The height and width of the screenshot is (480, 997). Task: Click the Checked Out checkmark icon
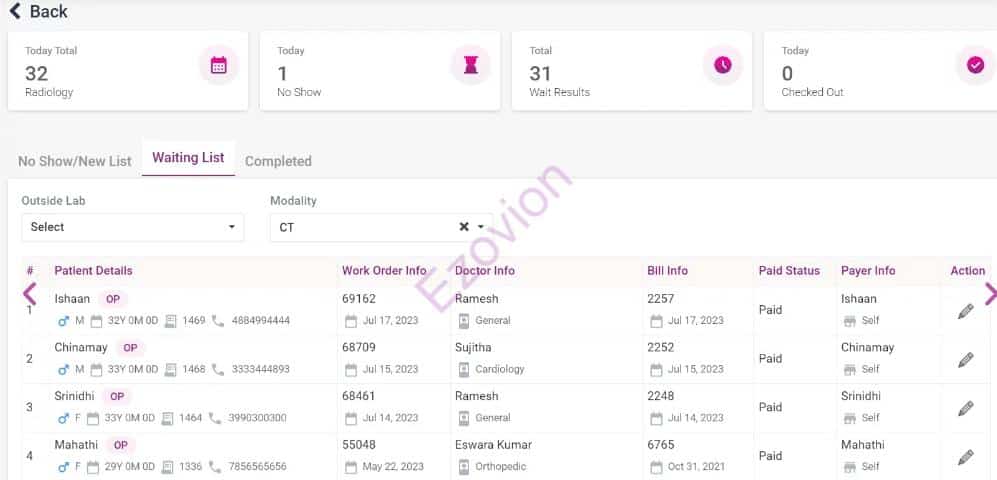(x=975, y=65)
